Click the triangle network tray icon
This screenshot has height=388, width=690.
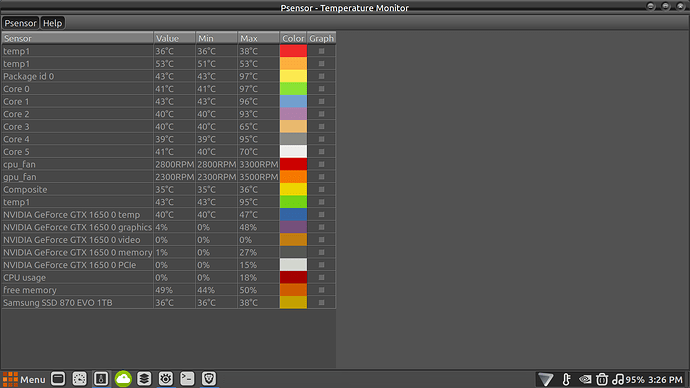546,379
